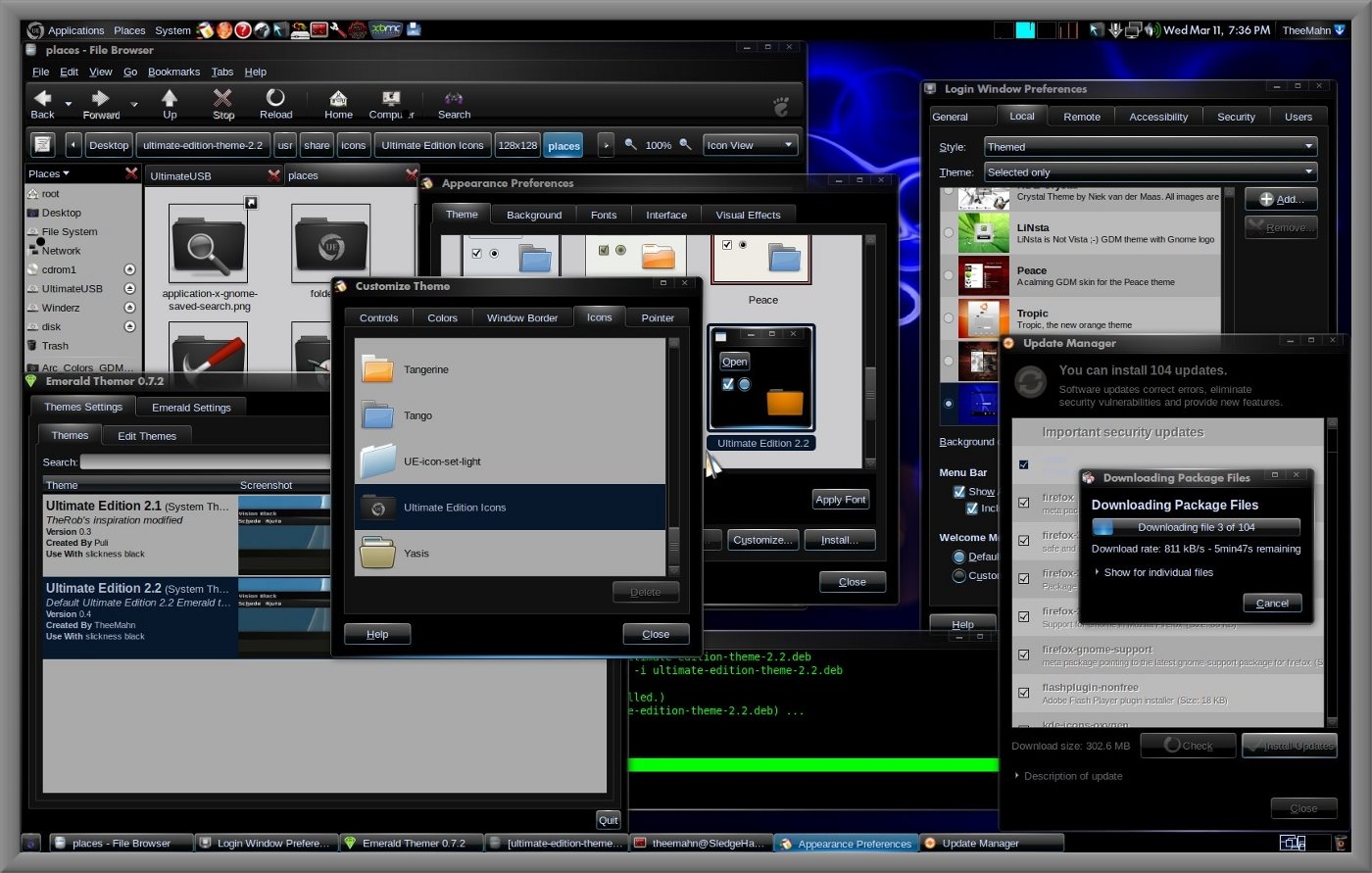The height and width of the screenshot is (873, 1372).
Task: Go to the Home folder
Action: [x=338, y=103]
